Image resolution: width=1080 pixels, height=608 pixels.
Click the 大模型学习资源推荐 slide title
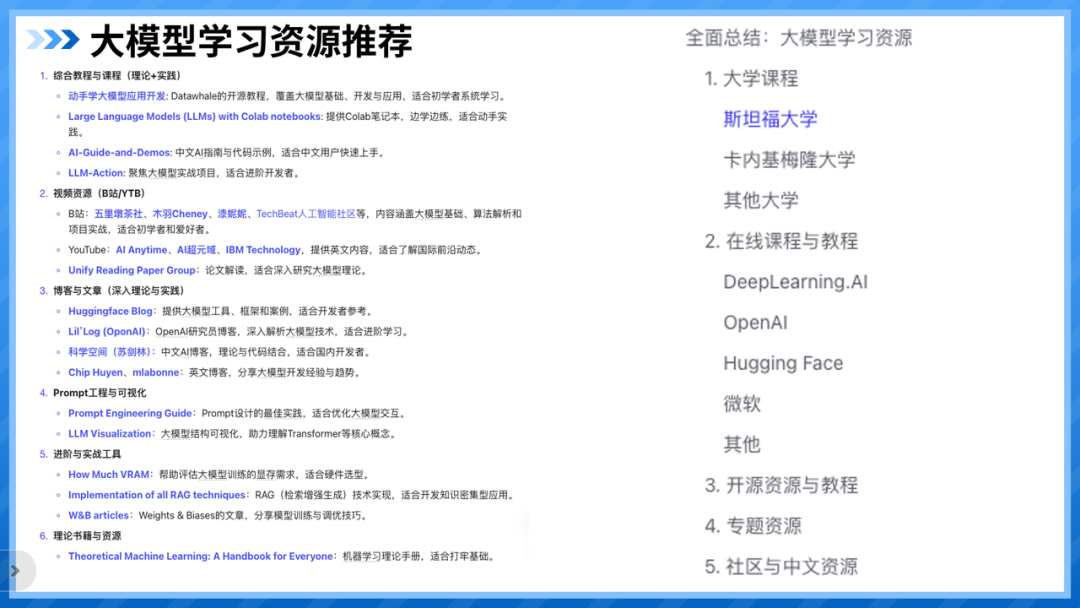click(251, 41)
